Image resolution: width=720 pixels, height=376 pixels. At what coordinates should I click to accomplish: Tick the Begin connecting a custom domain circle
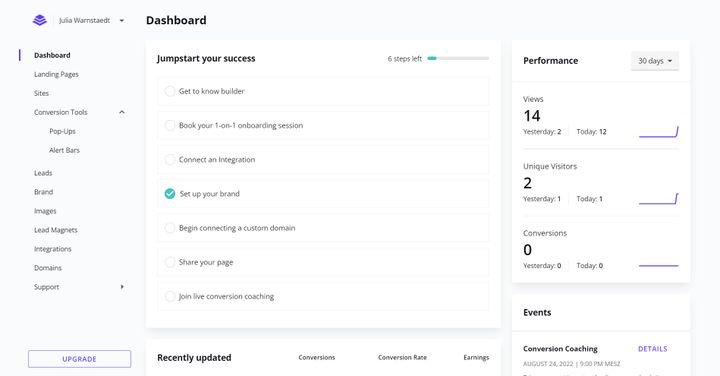pyautogui.click(x=170, y=228)
